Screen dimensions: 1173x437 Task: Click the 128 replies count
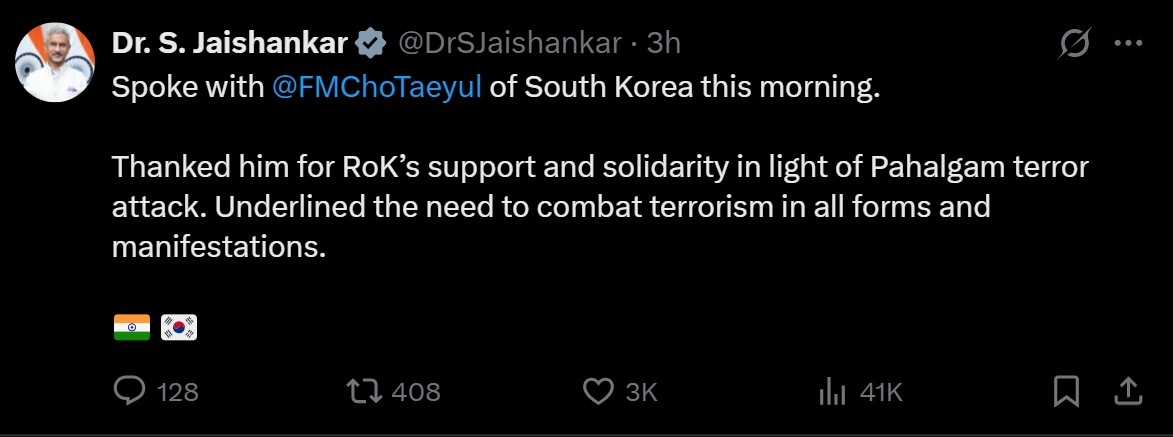point(178,392)
